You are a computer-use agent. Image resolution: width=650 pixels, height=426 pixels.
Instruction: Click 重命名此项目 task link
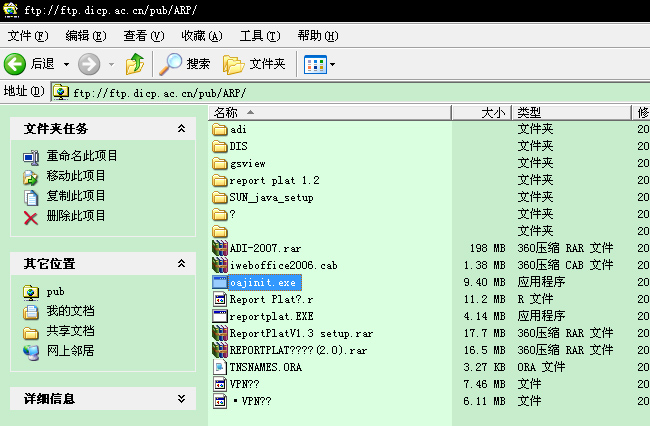point(82,156)
